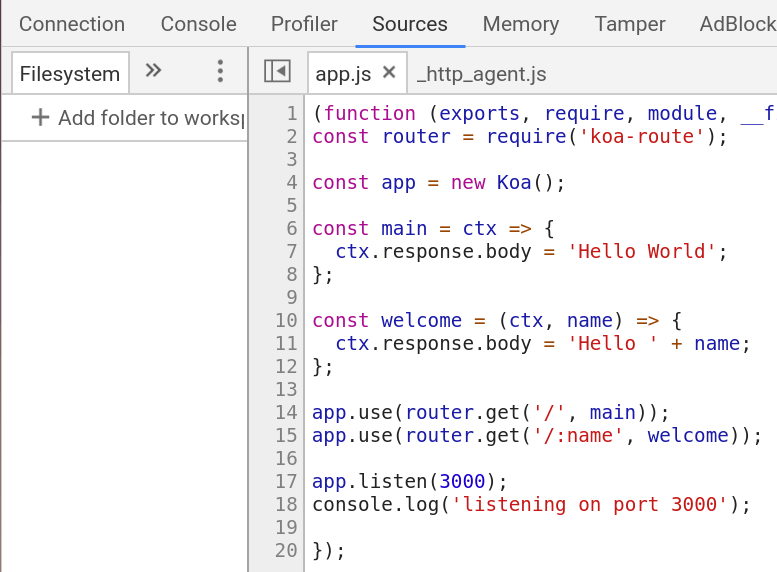
Task: Click the 'Hello World' string
Action: pos(642,251)
